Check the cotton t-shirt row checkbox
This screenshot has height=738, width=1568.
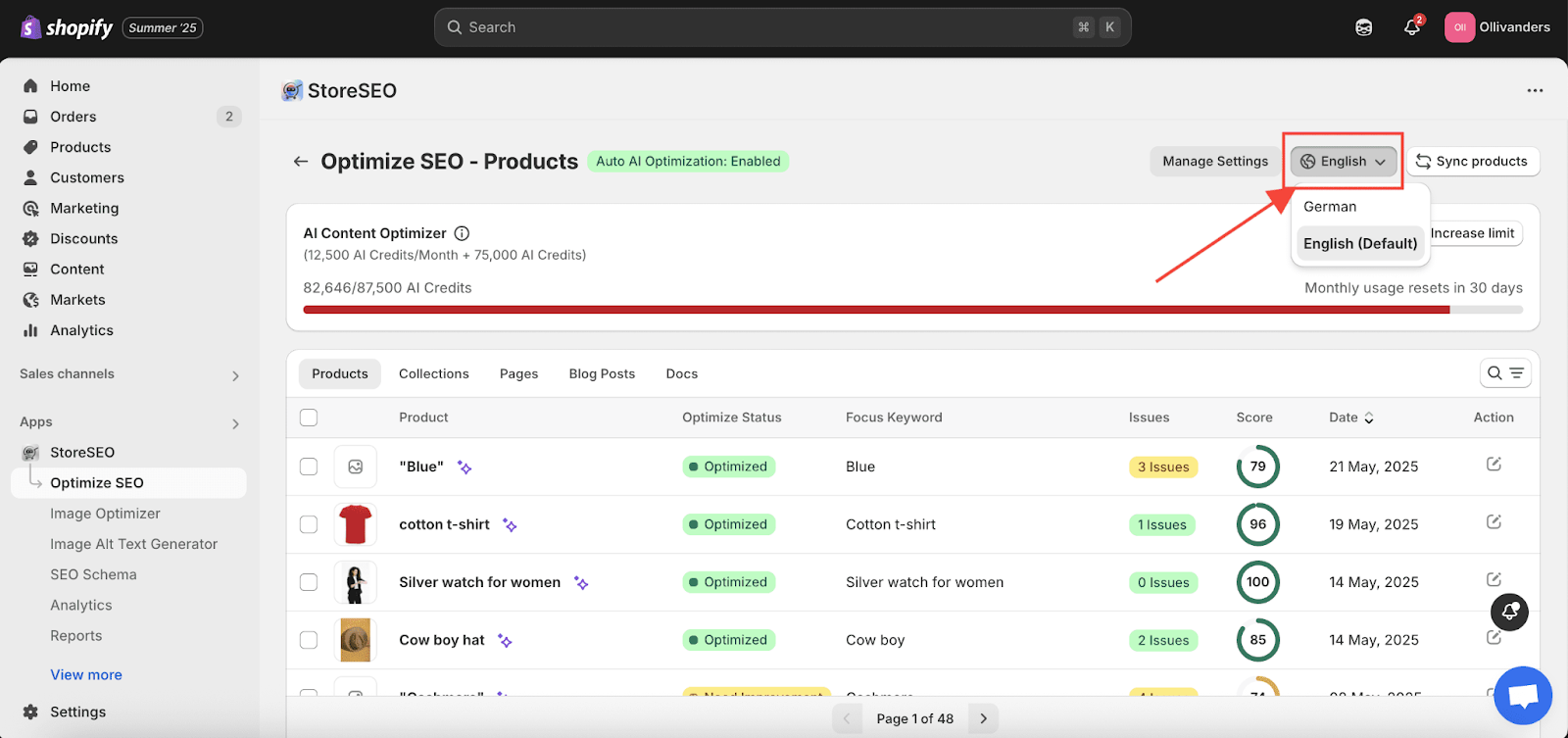point(309,524)
